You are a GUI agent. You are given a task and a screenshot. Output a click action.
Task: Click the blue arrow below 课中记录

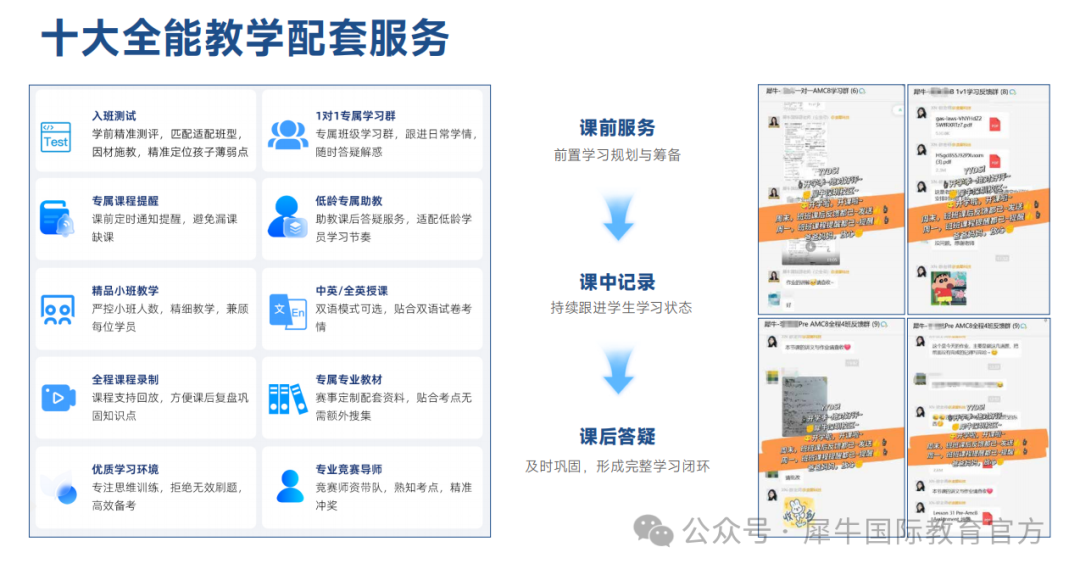pos(618,371)
